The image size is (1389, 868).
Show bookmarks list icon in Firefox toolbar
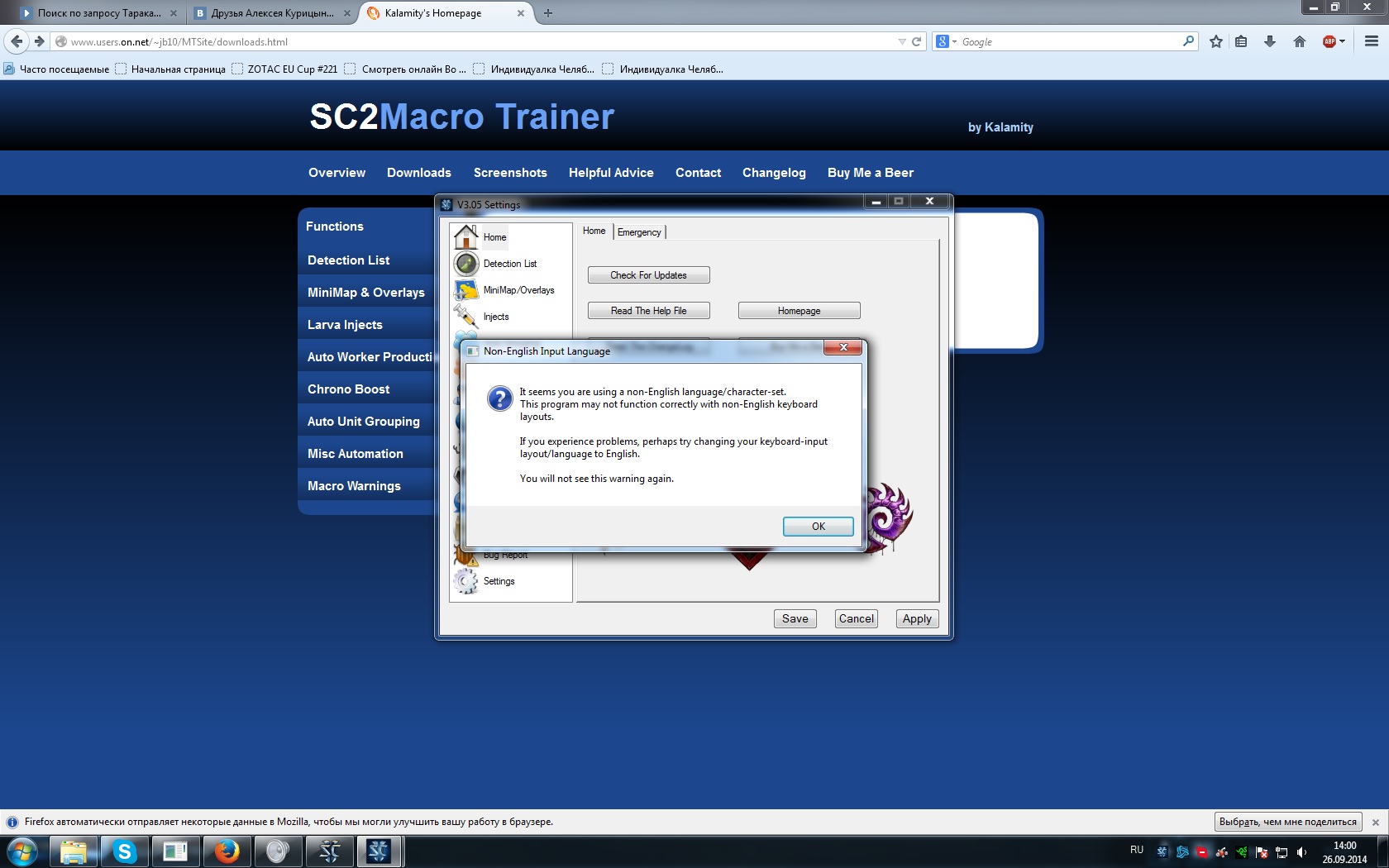pyautogui.click(x=1241, y=41)
